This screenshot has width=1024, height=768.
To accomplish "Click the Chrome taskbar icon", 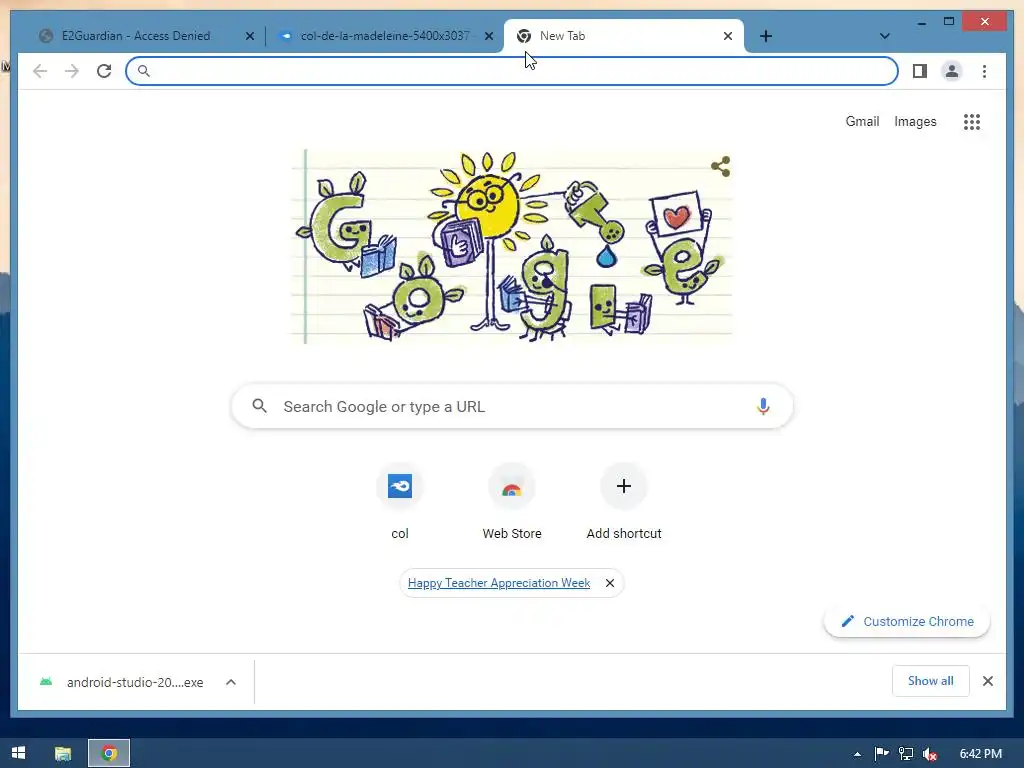I will 109,754.
